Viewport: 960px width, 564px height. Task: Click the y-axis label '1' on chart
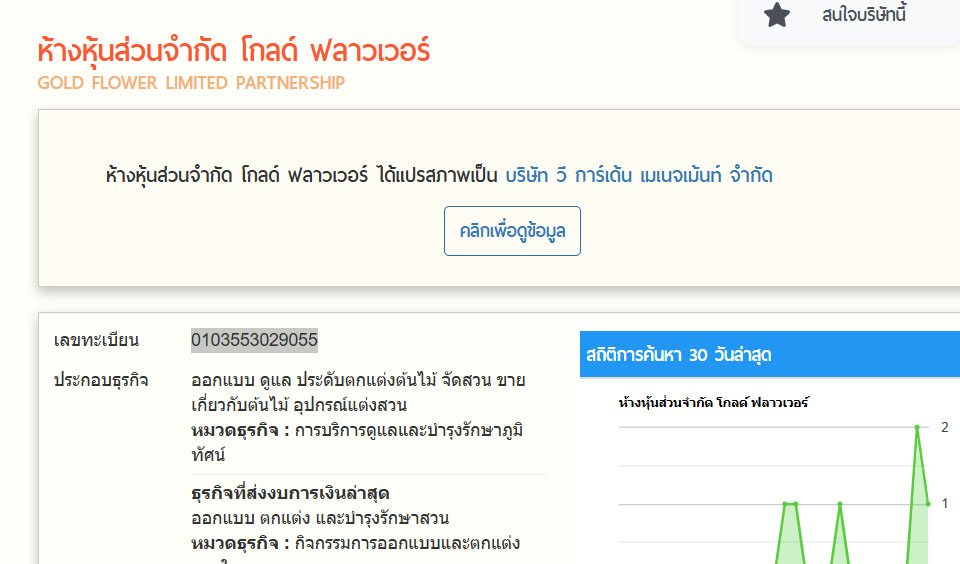pyautogui.click(x=945, y=503)
